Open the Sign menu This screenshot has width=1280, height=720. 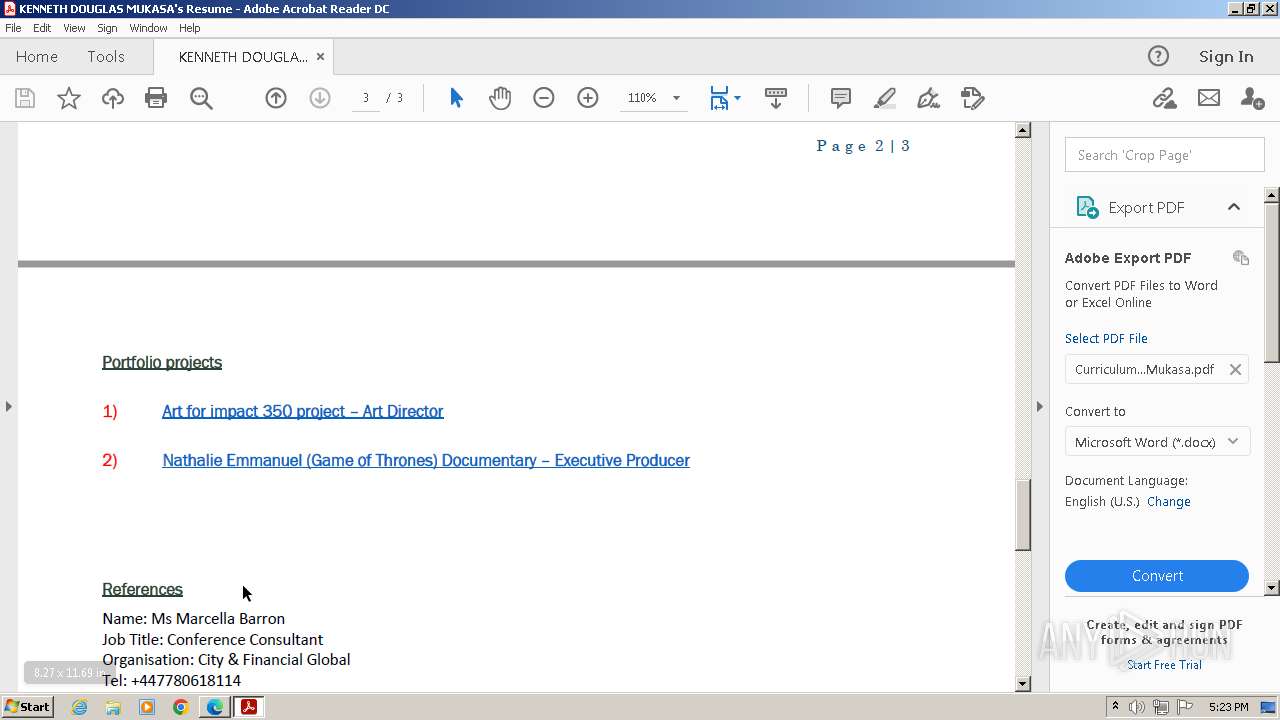(x=107, y=28)
